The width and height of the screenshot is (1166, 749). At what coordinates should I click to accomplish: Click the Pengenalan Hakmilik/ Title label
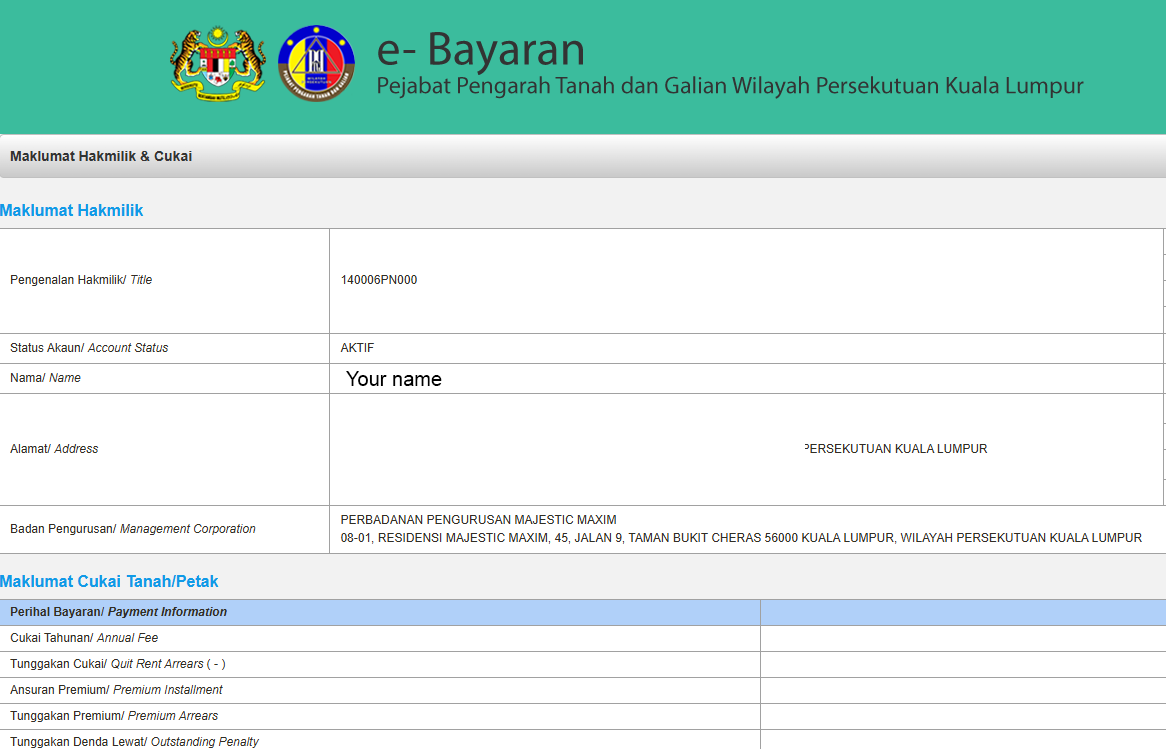tap(81, 280)
